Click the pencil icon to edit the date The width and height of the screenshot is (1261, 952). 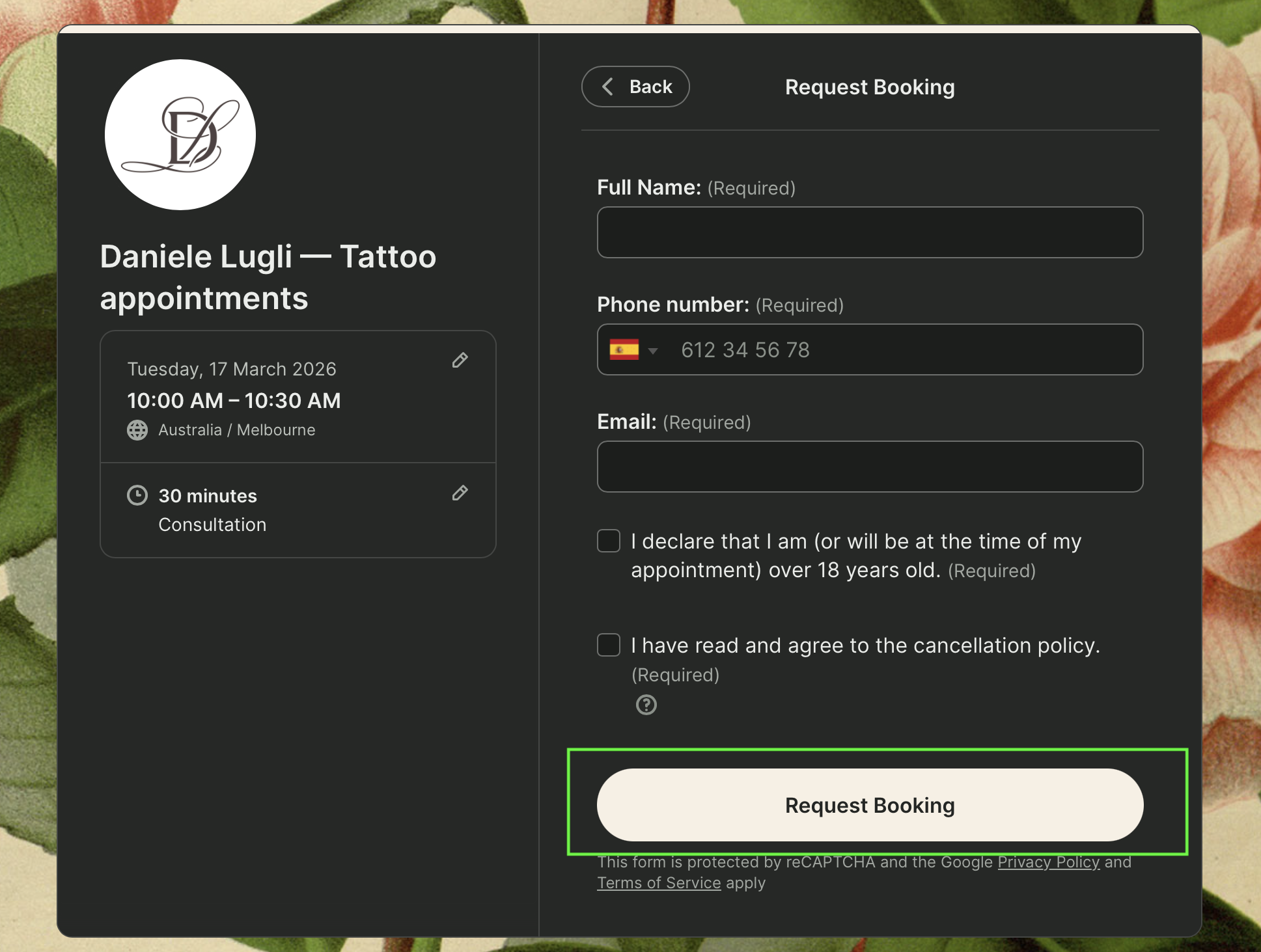pos(460,360)
